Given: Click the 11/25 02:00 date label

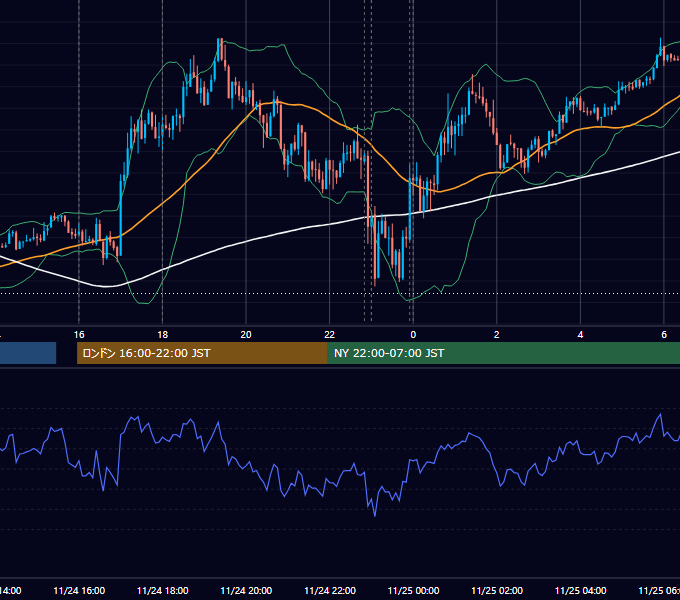Looking at the screenshot, I should tap(497, 590).
